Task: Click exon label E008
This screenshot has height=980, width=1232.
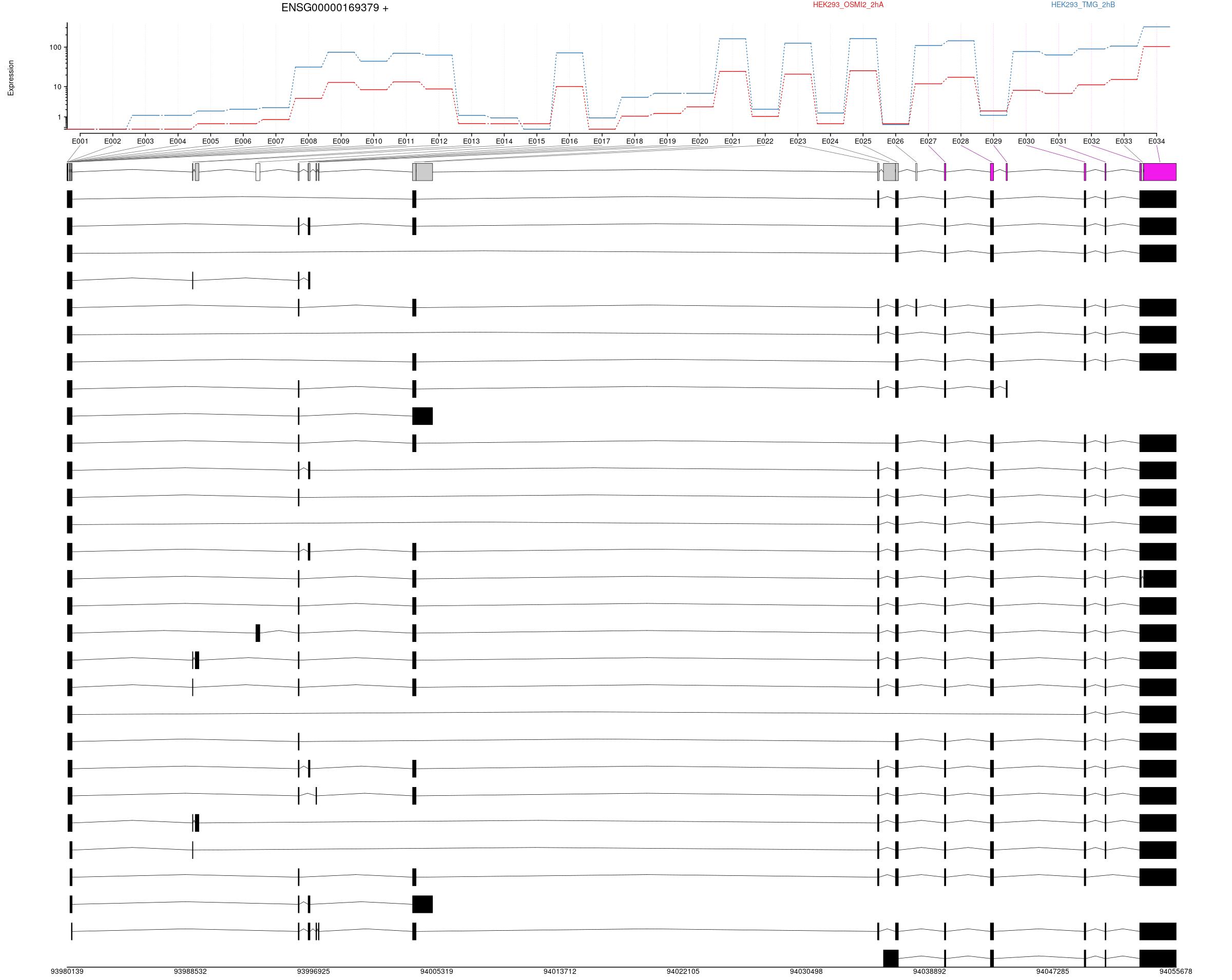Action: click(309, 141)
